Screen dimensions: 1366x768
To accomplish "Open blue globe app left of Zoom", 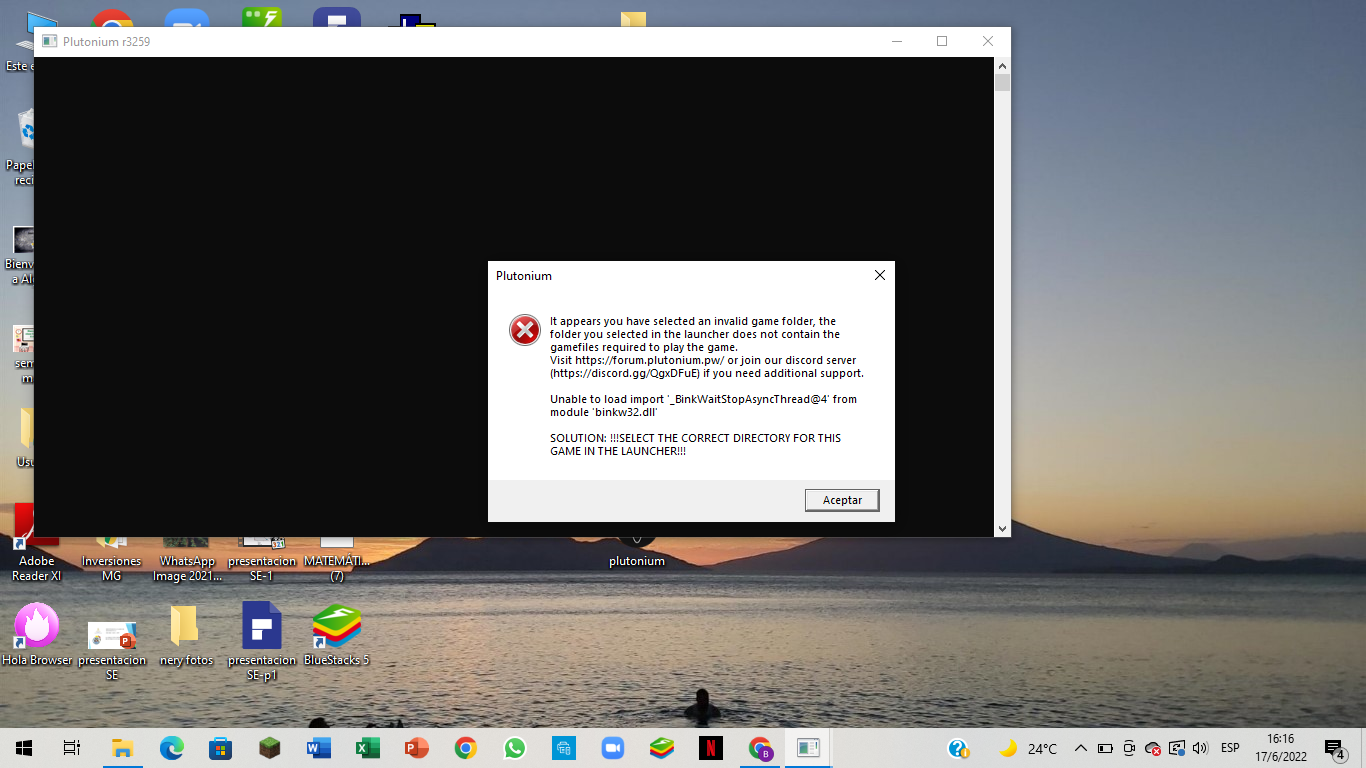I will (563, 748).
